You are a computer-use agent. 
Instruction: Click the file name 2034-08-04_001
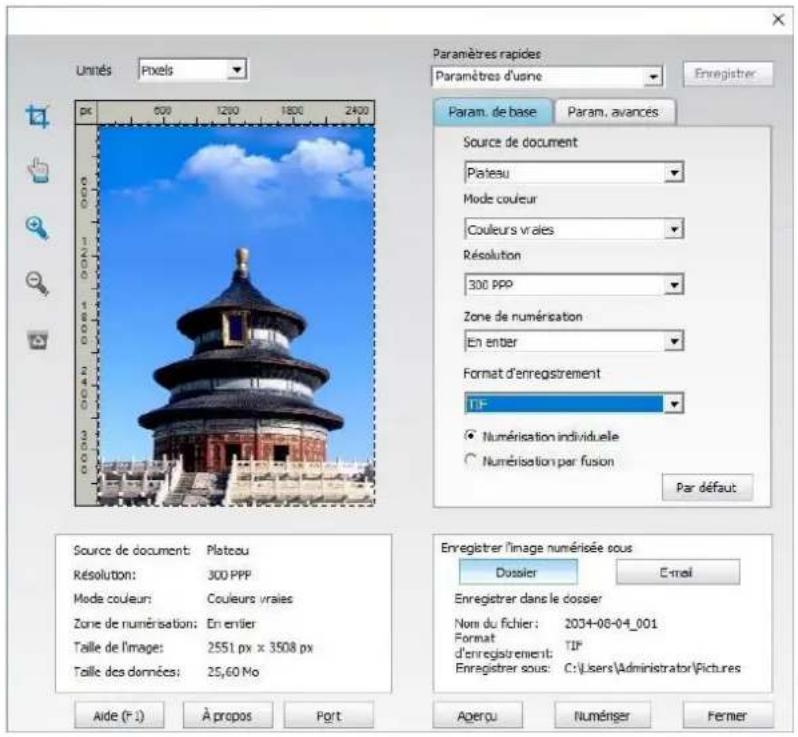tap(611, 623)
